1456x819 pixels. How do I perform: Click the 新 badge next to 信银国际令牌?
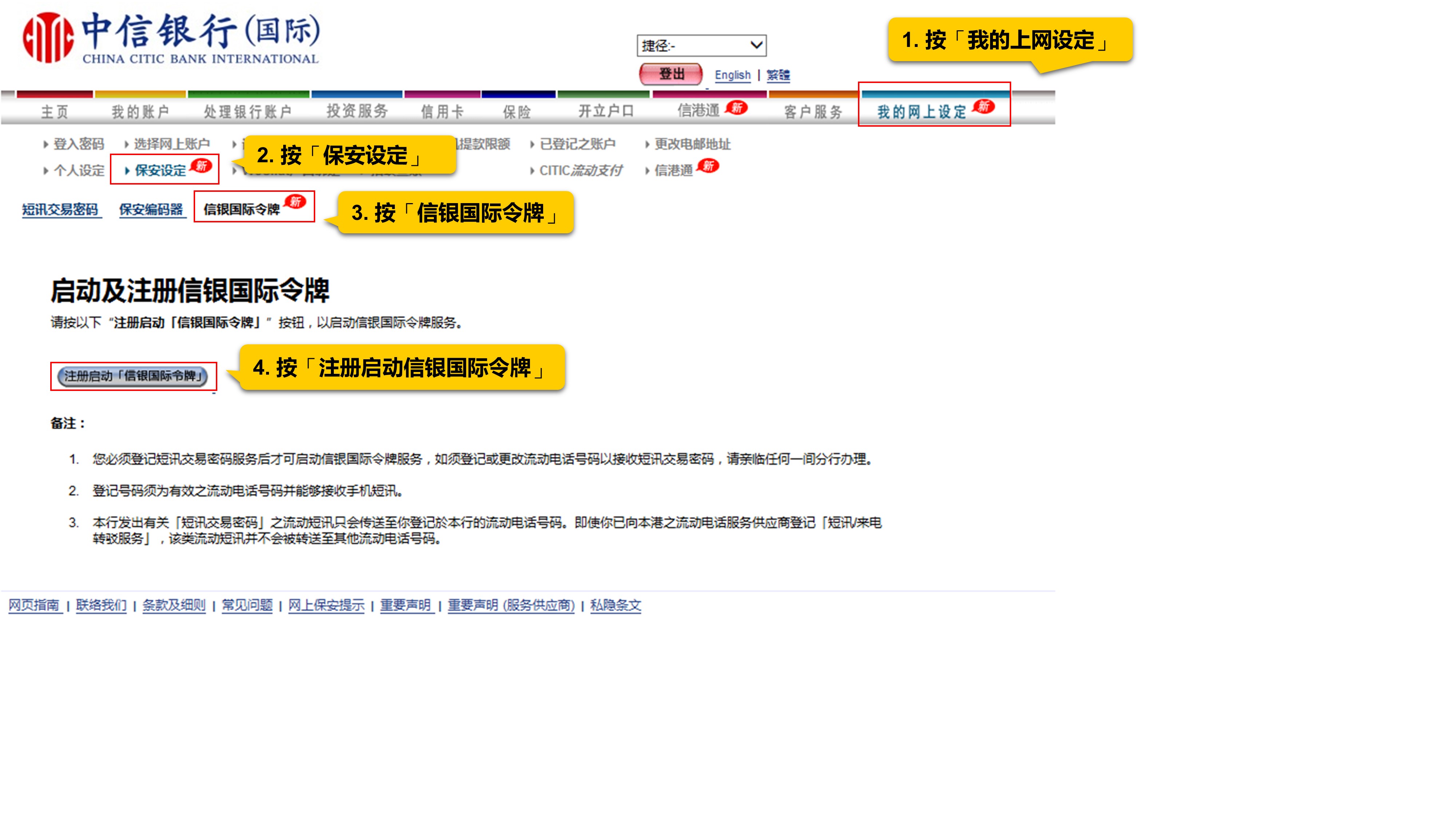point(295,202)
